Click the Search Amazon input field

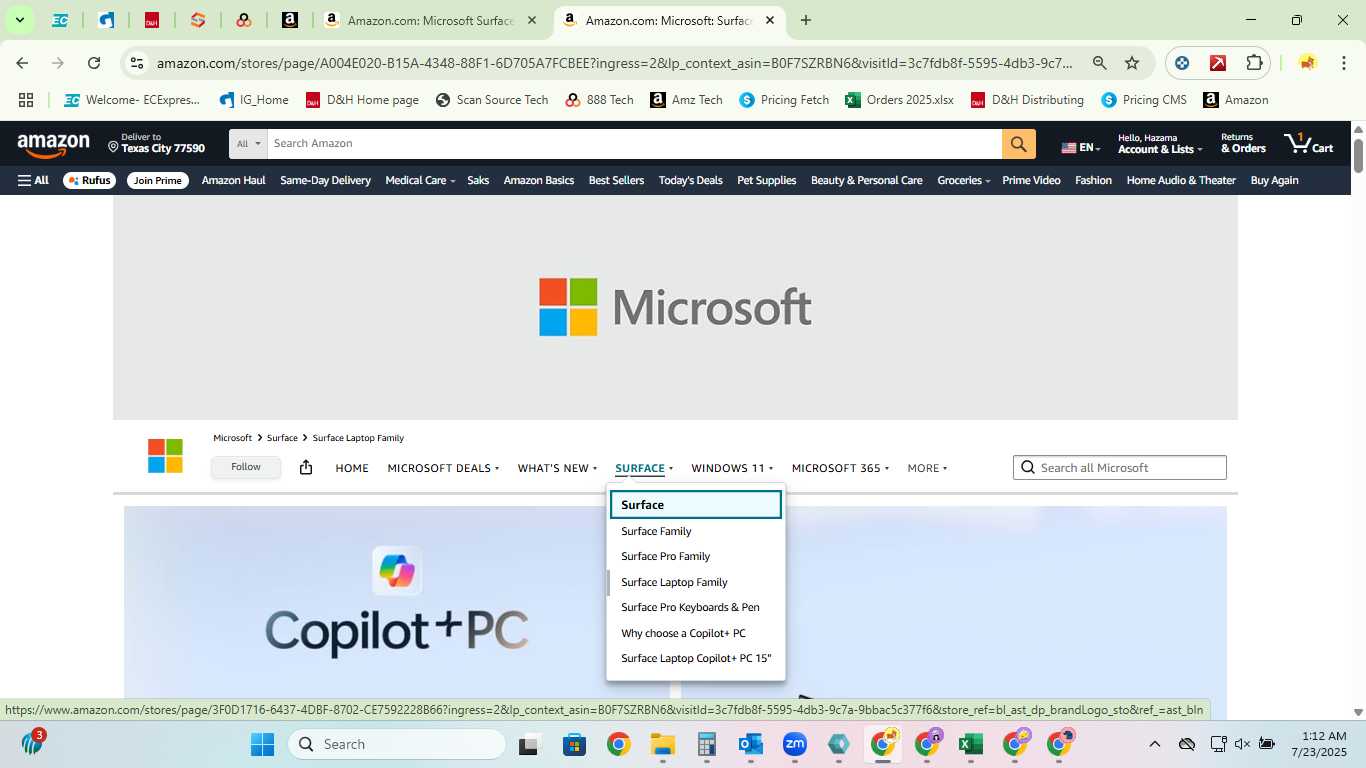point(635,144)
